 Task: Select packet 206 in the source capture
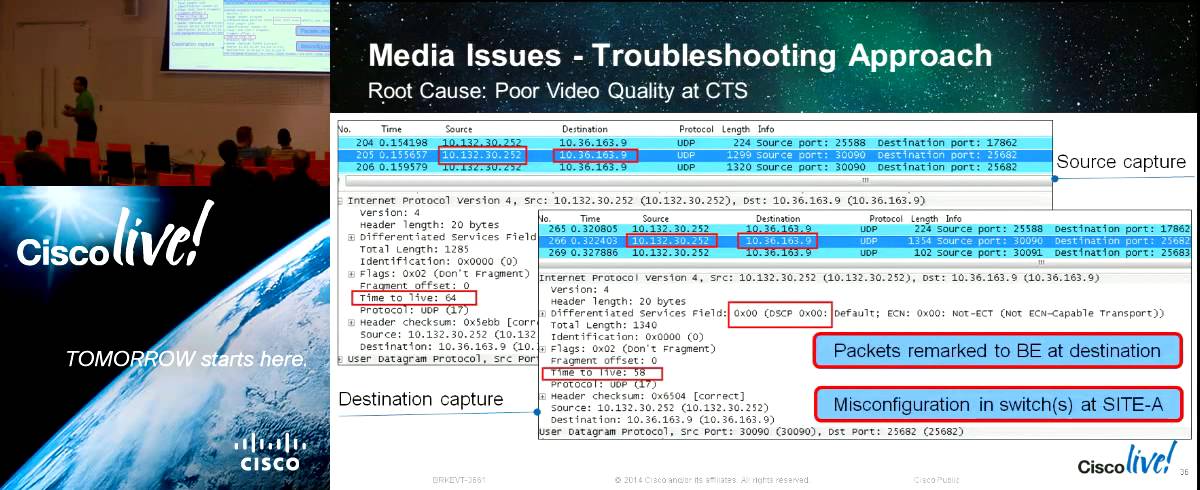(x=695, y=167)
